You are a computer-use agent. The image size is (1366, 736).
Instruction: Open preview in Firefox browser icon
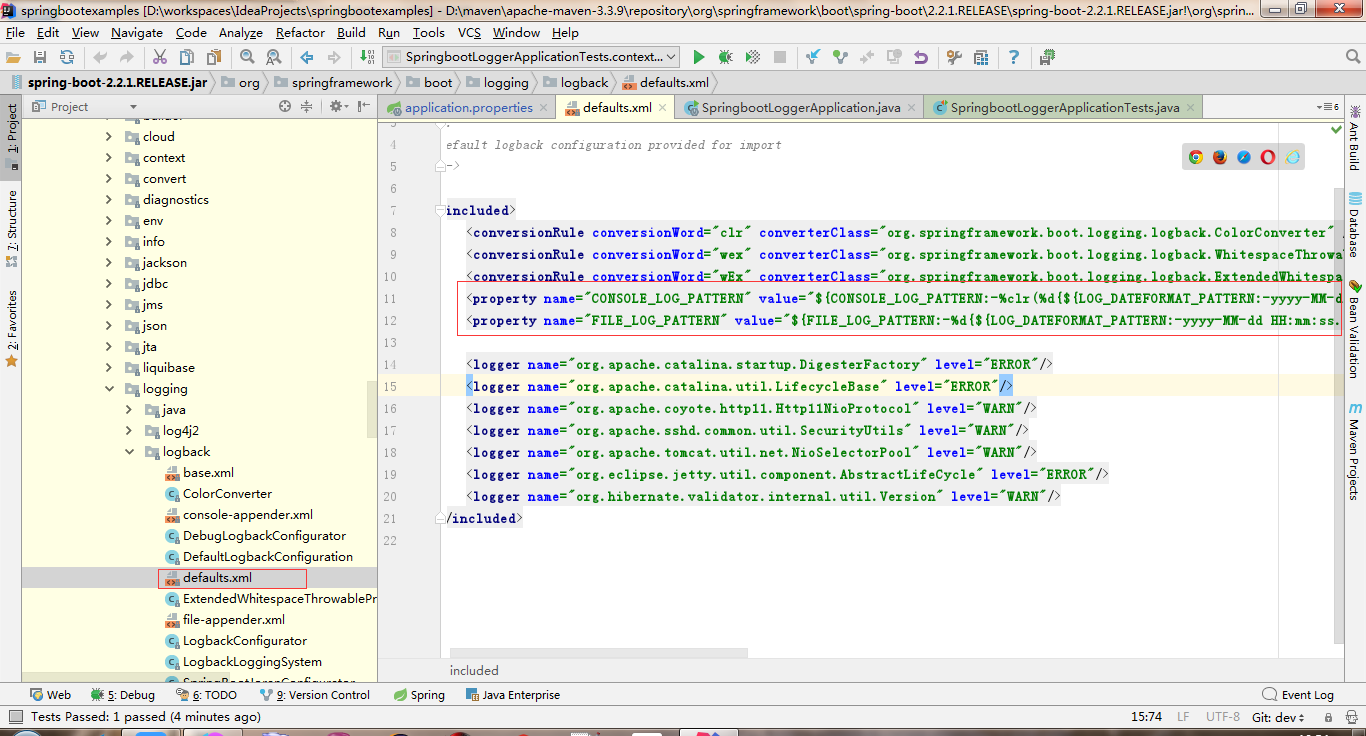pos(1220,157)
